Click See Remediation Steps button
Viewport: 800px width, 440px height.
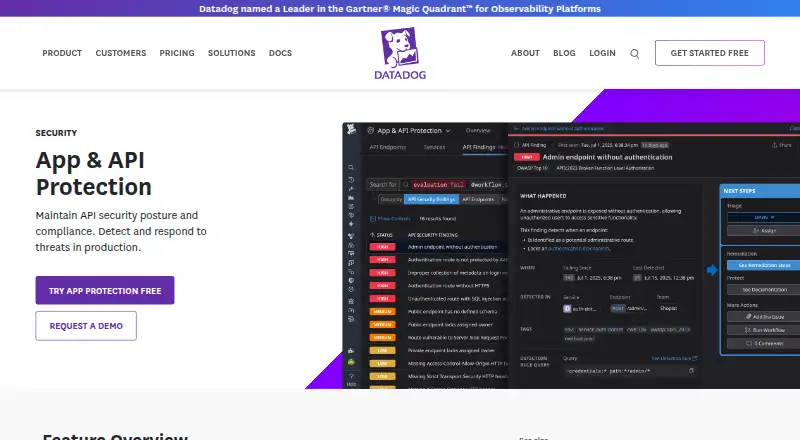coord(764,265)
